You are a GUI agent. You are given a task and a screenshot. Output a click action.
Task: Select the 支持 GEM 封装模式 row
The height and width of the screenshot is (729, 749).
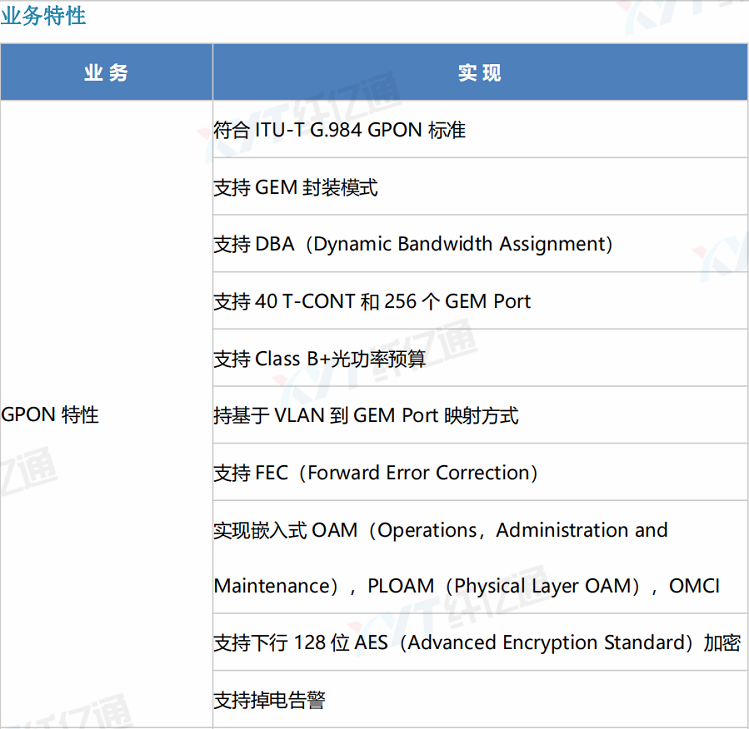[296, 187]
